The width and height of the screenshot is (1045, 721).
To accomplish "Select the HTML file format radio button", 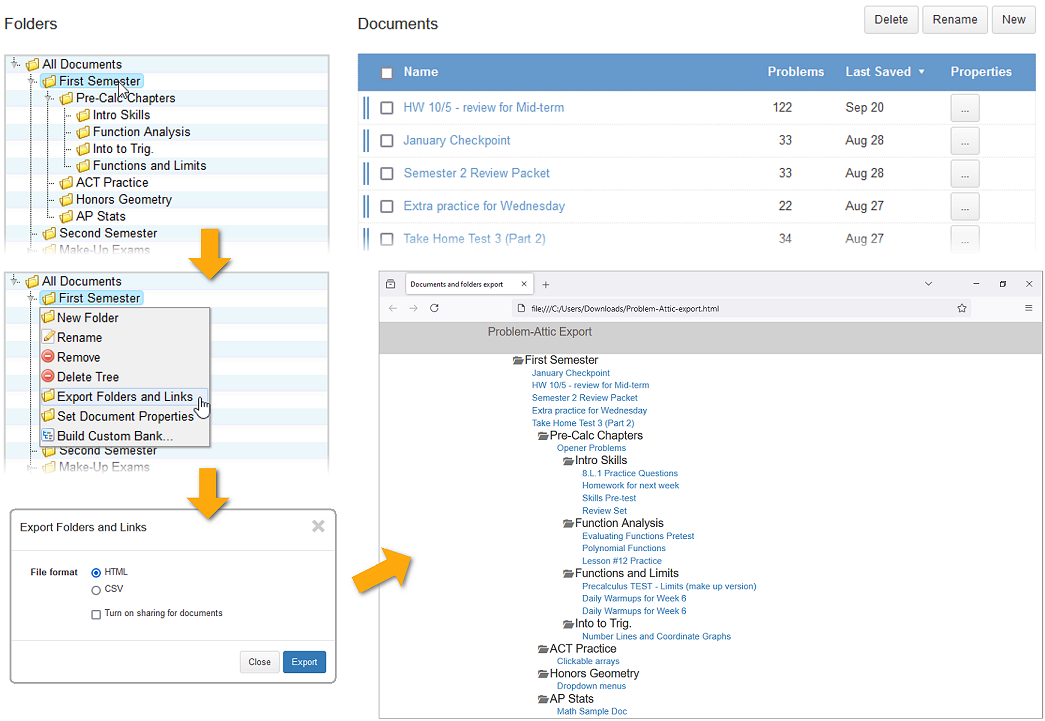I will (96, 572).
